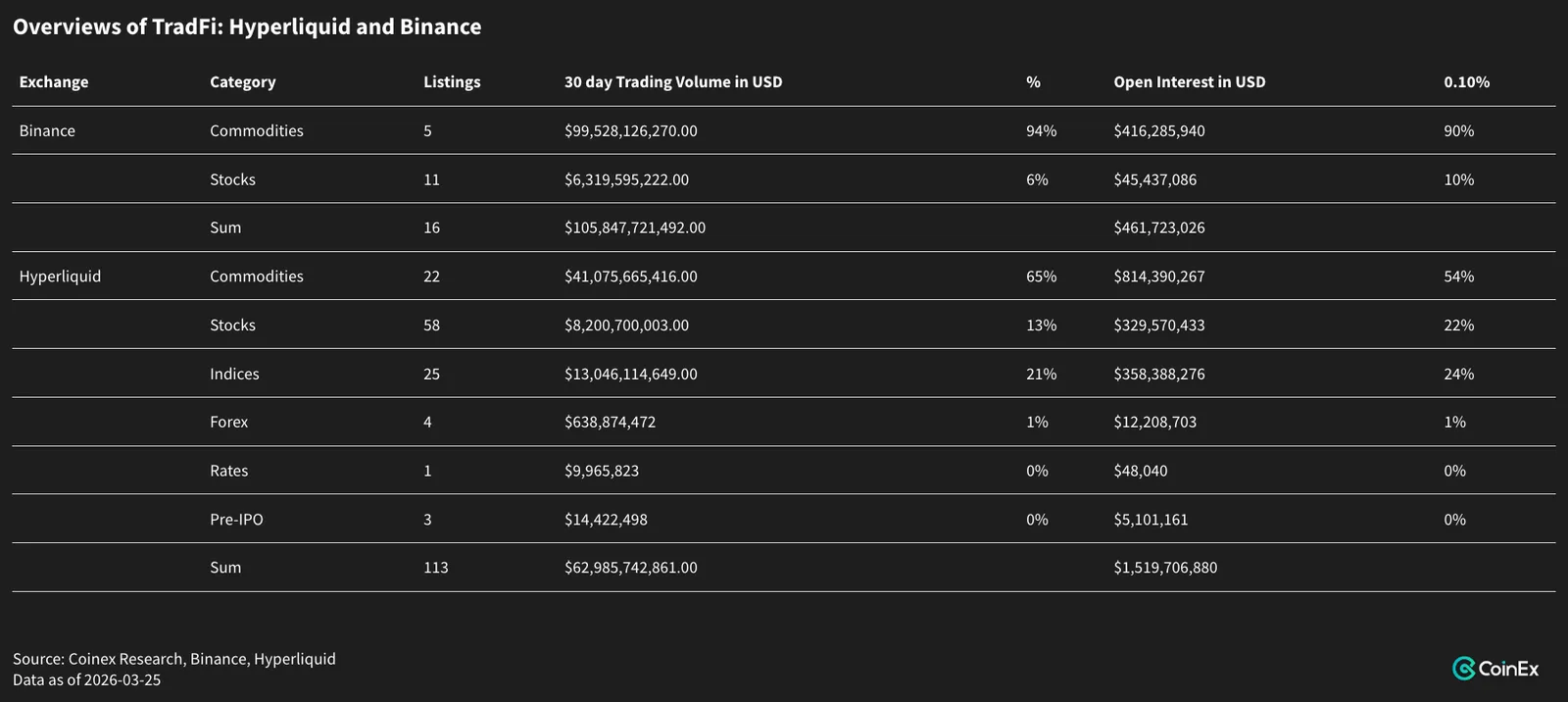The height and width of the screenshot is (702, 1568).
Task: Select the Rates category cell
Action: point(228,471)
